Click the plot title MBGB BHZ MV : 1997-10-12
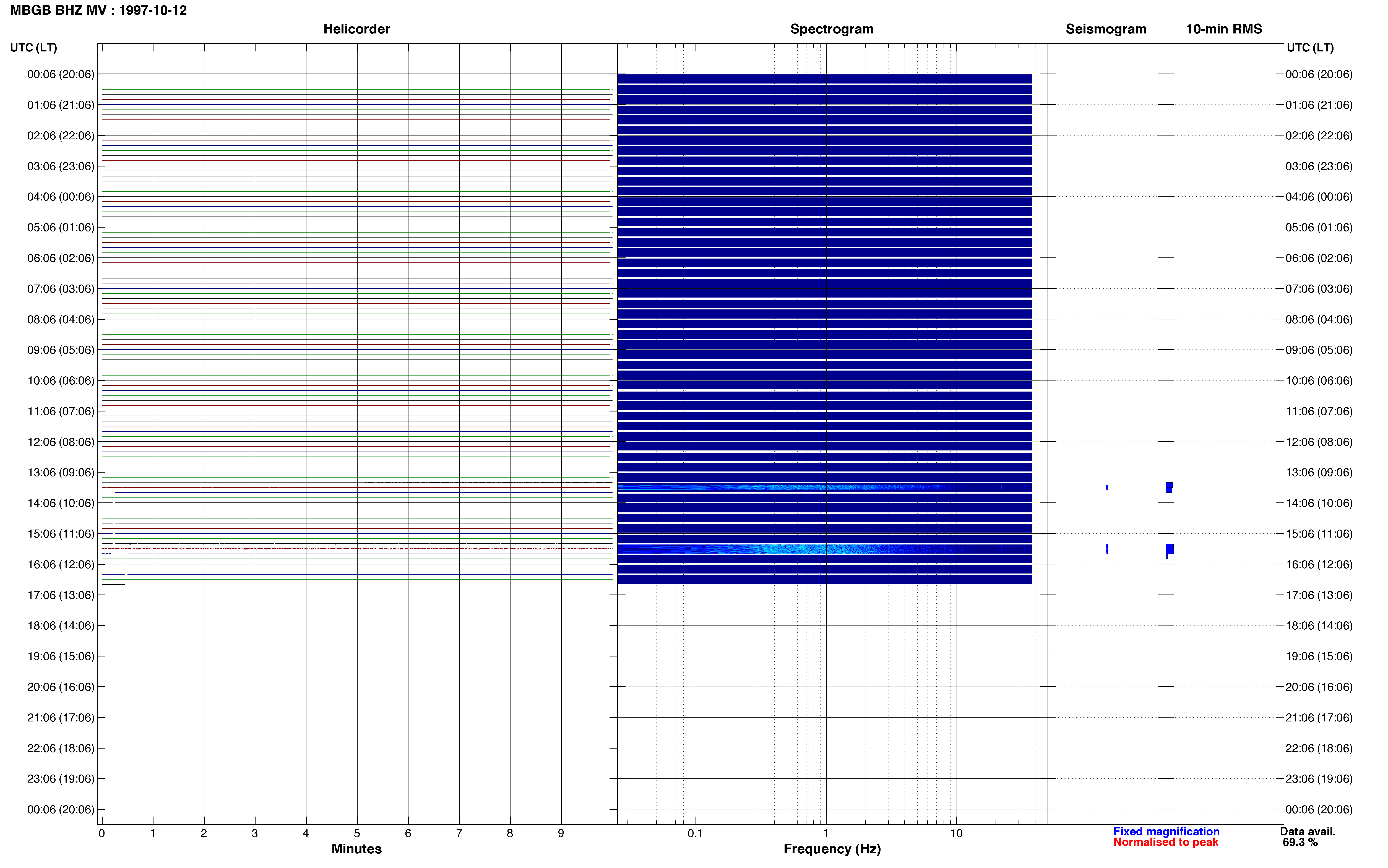The image size is (1388, 868). pyautogui.click(x=98, y=10)
